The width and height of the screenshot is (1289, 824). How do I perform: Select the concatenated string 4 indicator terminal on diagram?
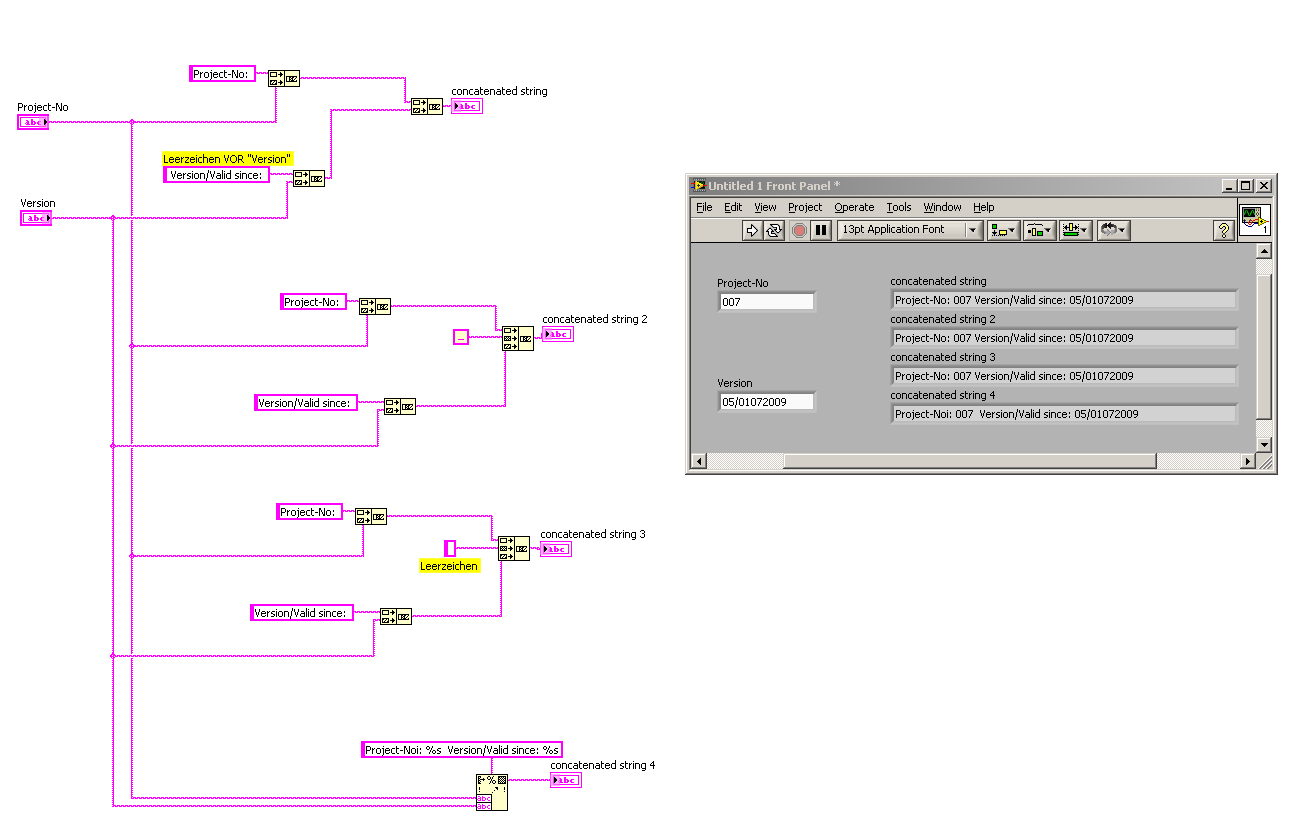(565, 780)
